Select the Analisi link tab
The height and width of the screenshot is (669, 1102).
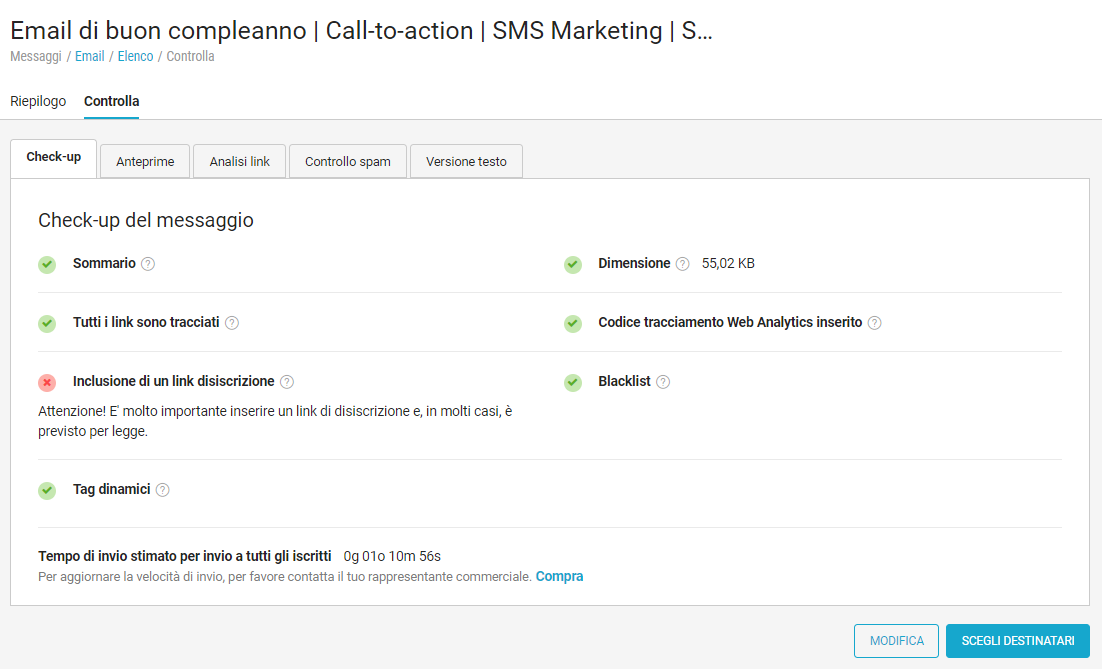point(240,162)
